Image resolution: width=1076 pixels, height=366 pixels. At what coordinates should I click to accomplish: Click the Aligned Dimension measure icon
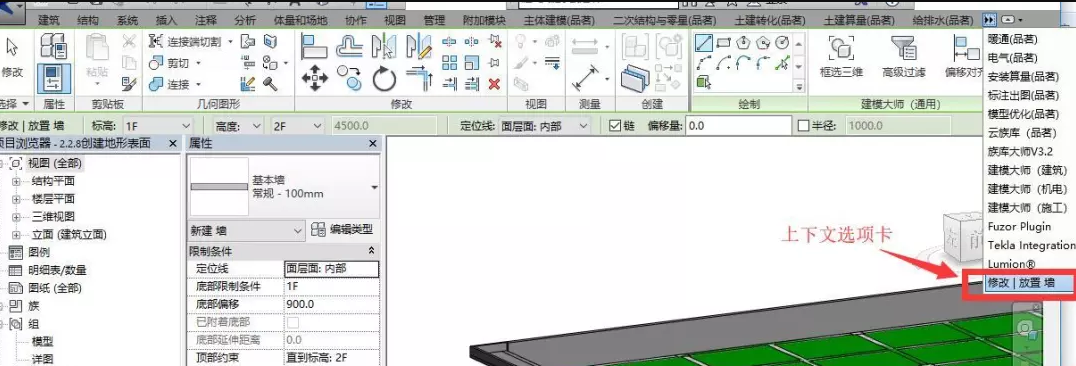click(585, 78)
